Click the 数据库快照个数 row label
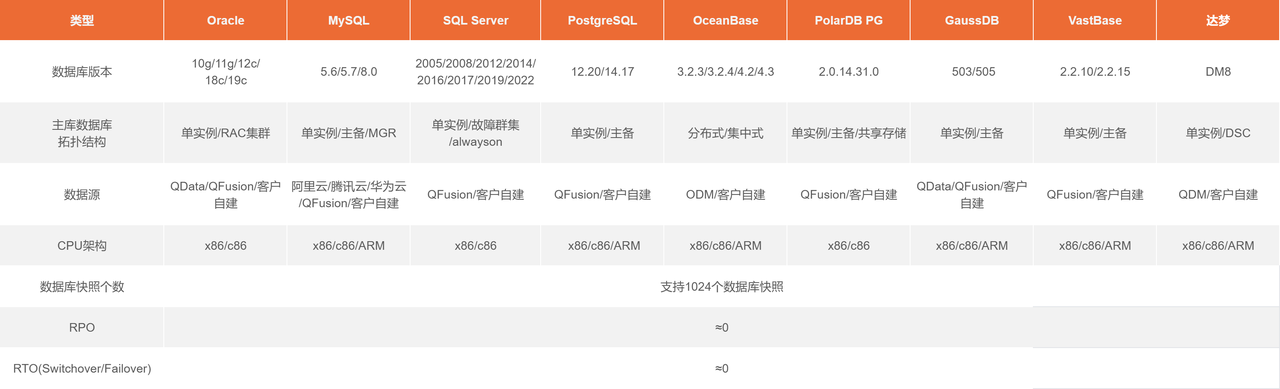1280x389 pixels. click(82, 287)
